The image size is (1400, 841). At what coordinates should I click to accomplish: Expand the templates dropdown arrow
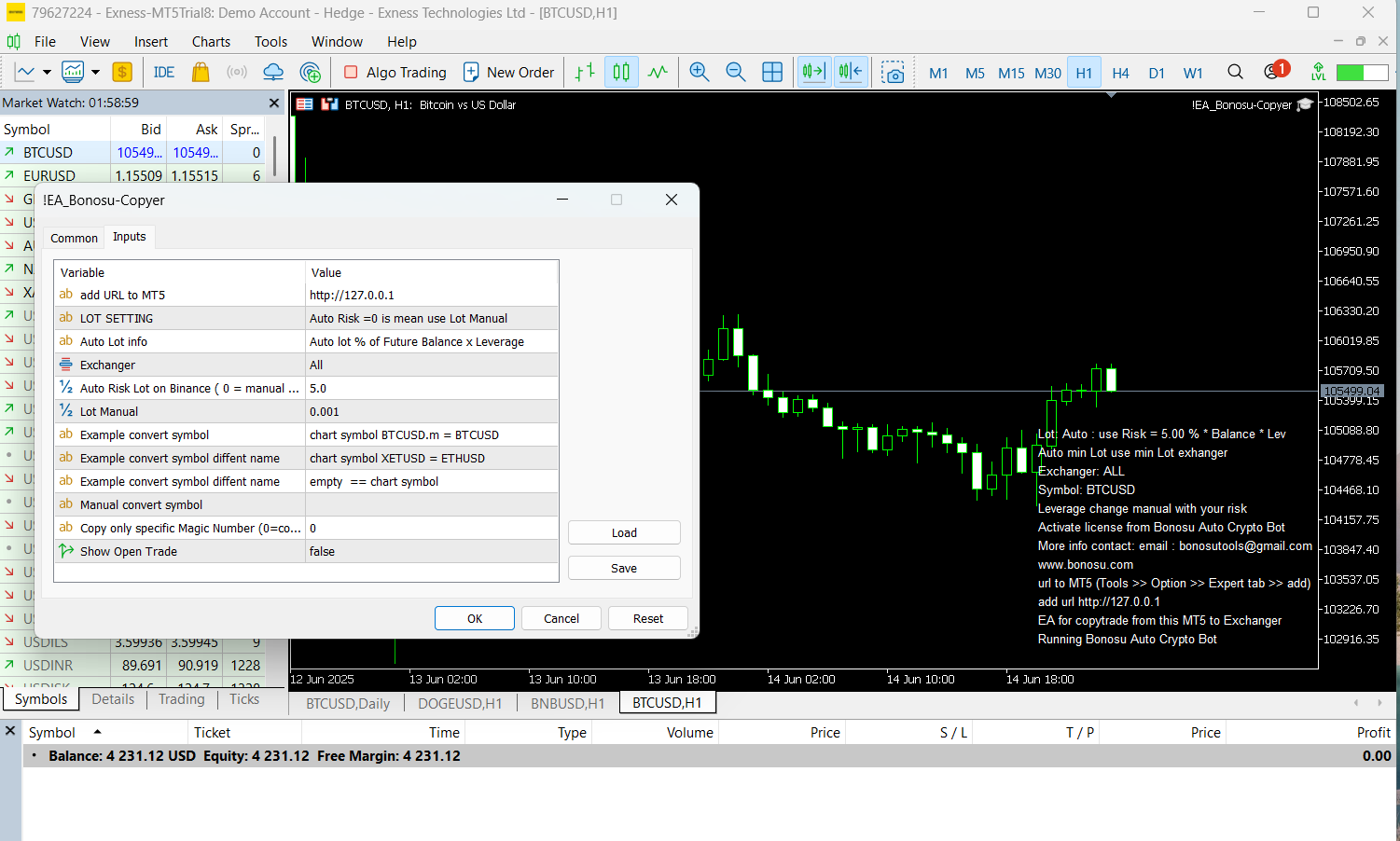tap(95, 72)
